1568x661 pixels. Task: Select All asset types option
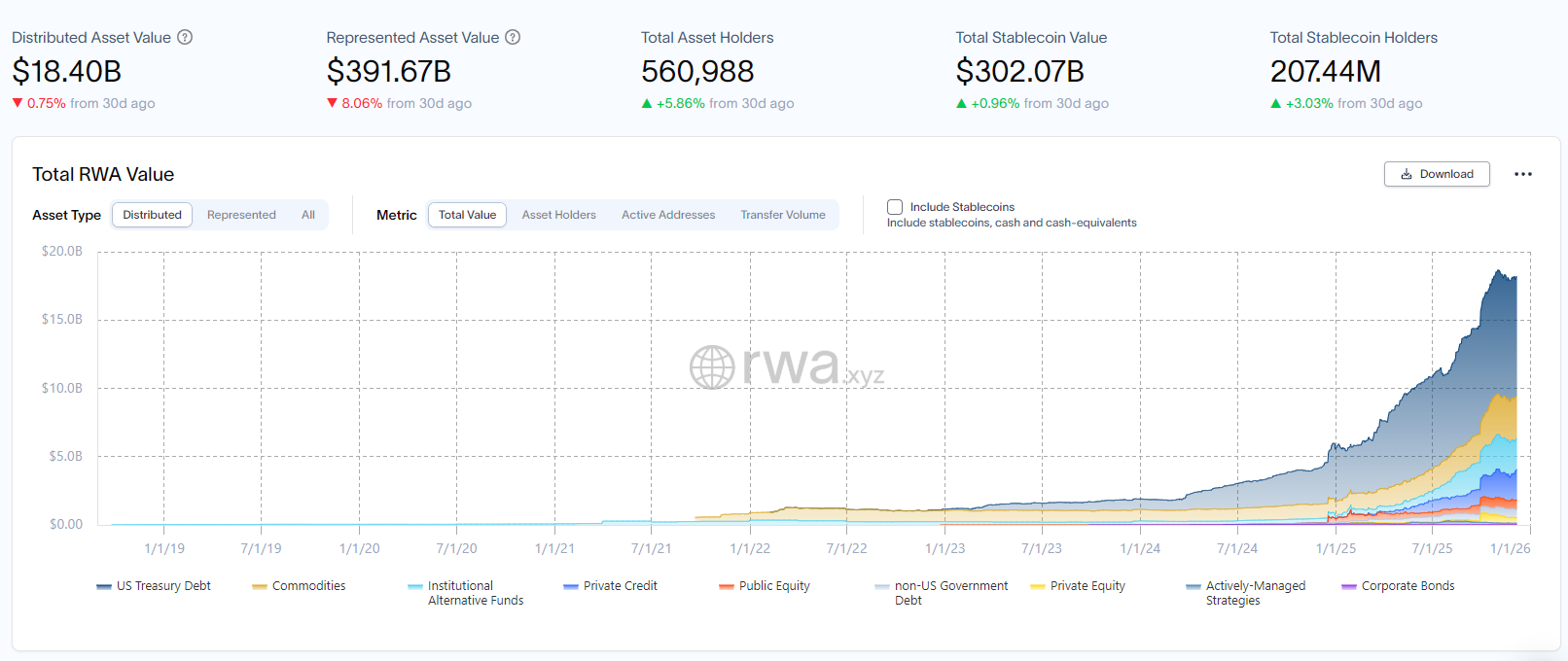(x=308, y=215)
